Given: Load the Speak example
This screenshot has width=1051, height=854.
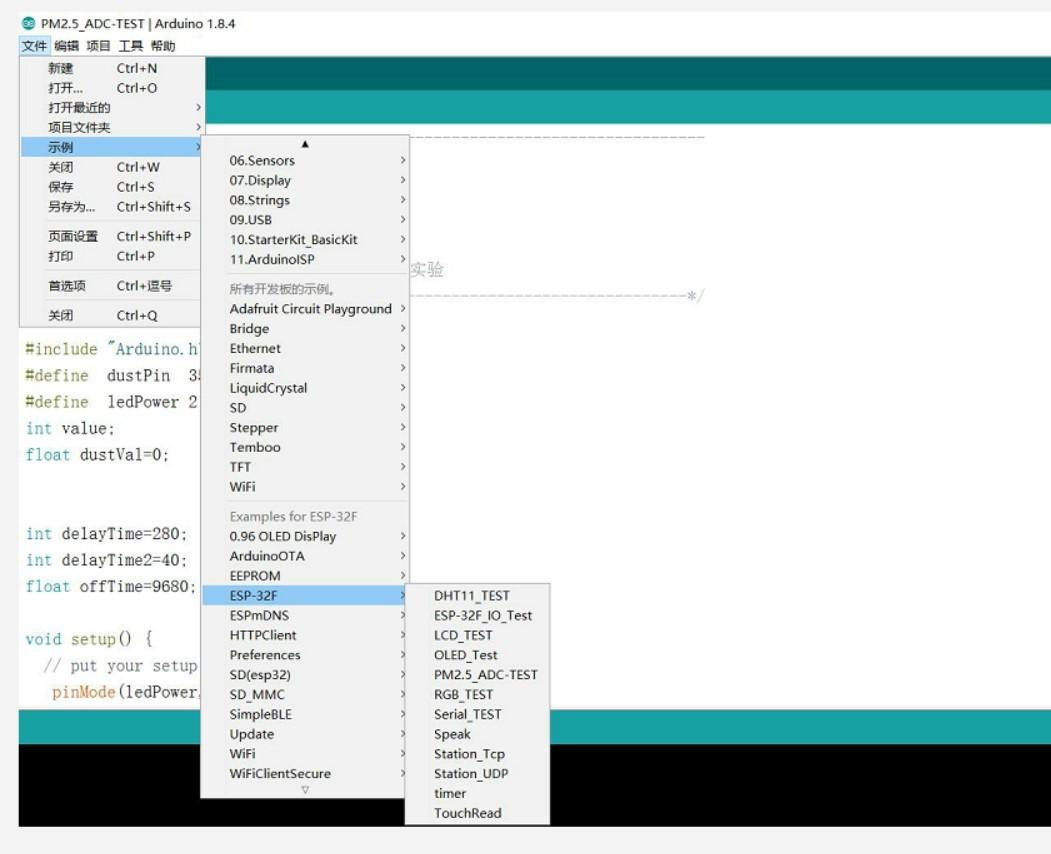Looking at the screenshot, I should coord(477,734).
